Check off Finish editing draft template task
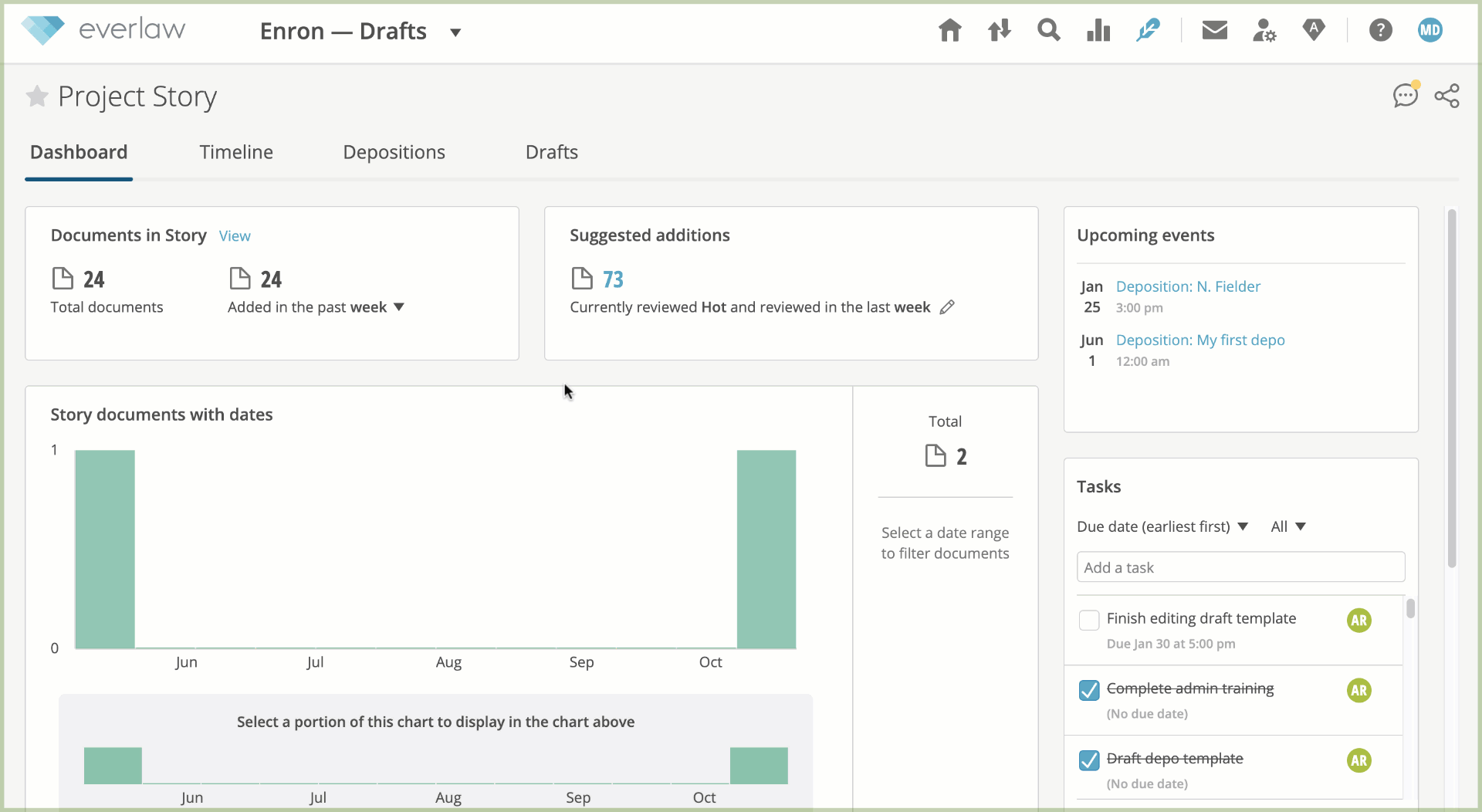Viewport: 1482px width, 812px height. tap(1089, 620)
